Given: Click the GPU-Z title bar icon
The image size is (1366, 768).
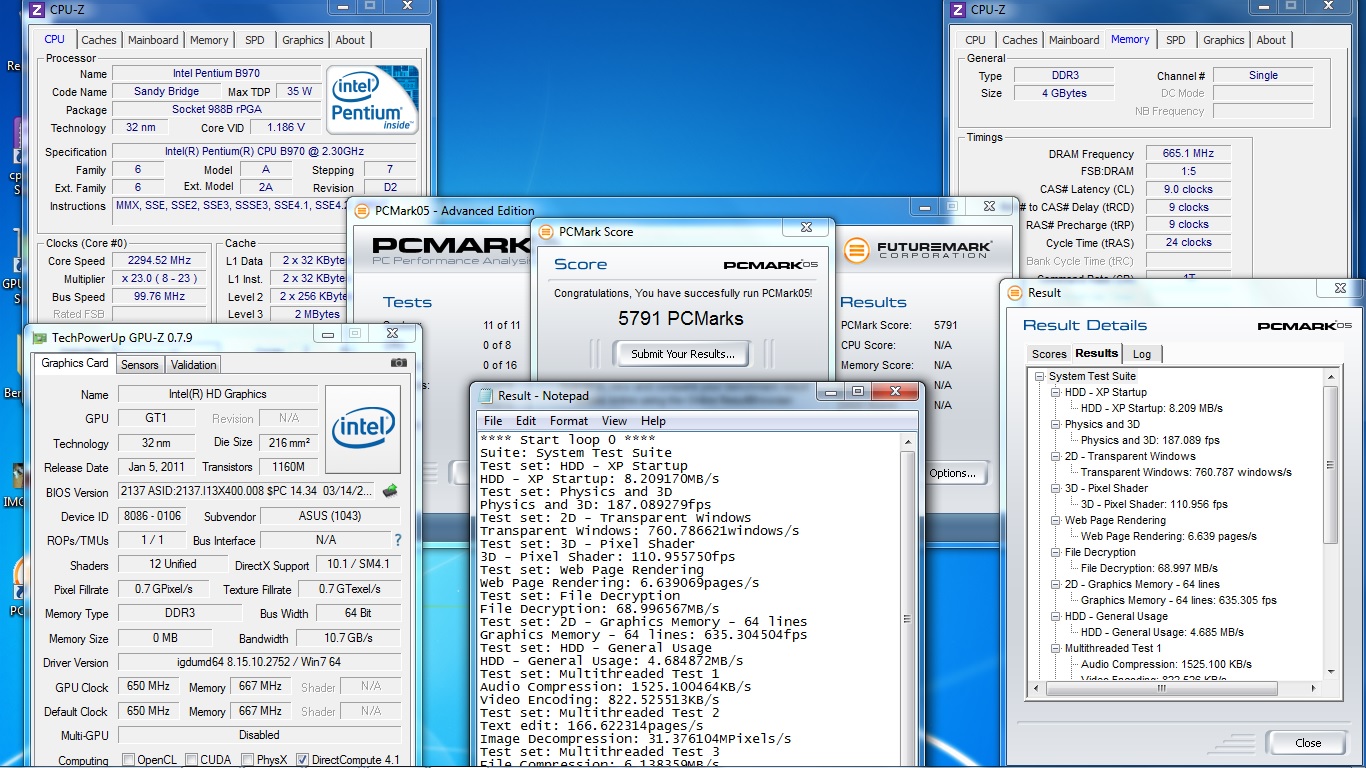Looking at the screenshot, I should pos(40,338).
